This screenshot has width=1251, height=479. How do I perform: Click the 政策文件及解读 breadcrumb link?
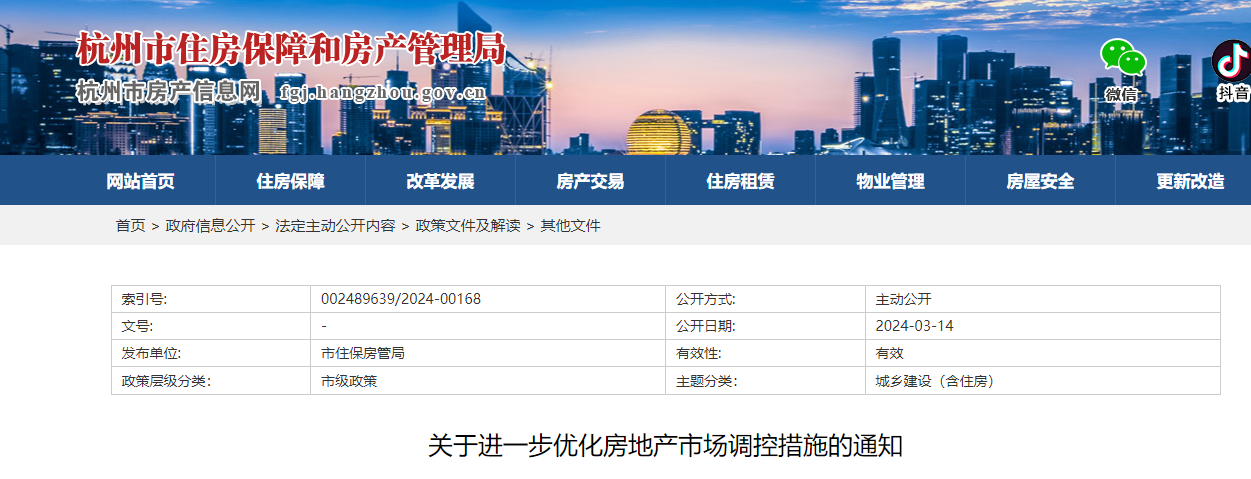coord(468,226)
